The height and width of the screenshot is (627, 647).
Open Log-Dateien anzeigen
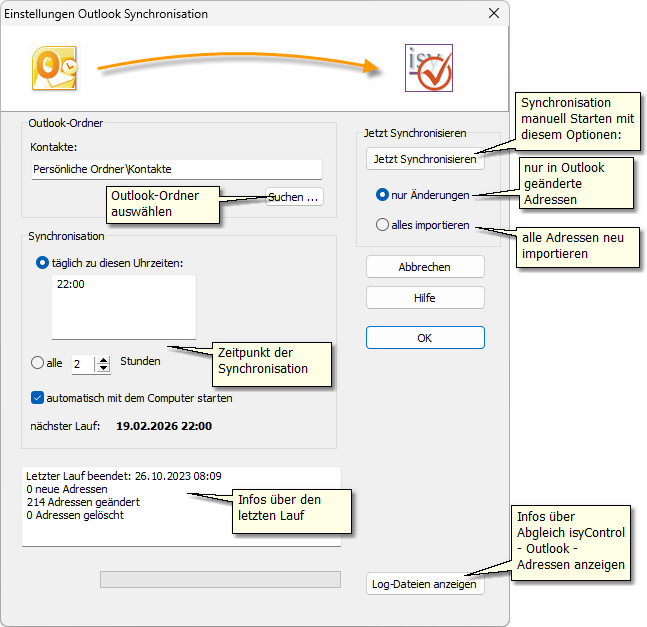[x=425, y=584]
